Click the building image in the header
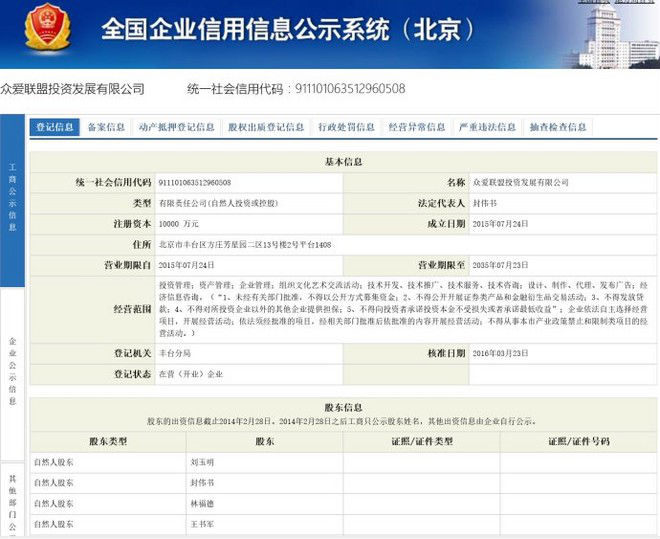The width and height of the screenshot is (660, 539). coord(617,34)
